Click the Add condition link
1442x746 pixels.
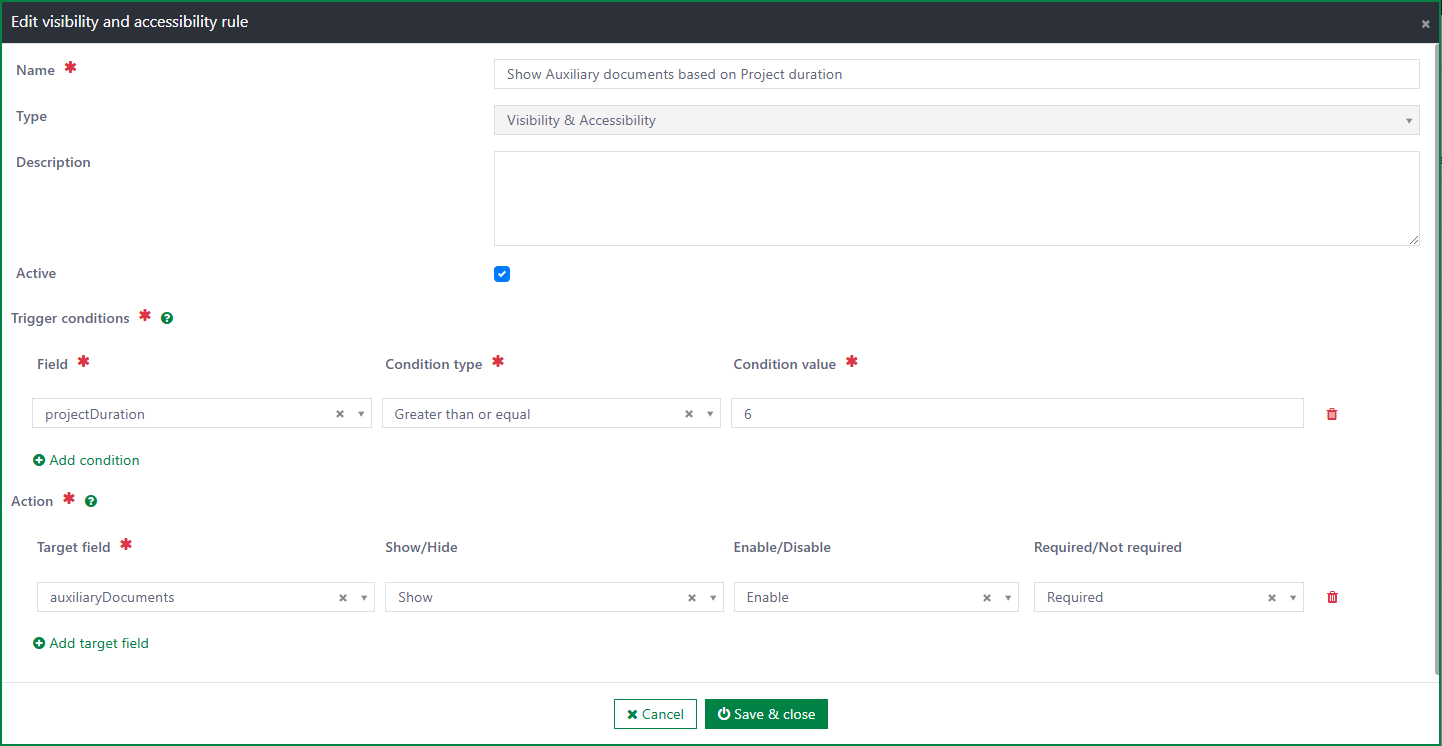pos(86,460)
